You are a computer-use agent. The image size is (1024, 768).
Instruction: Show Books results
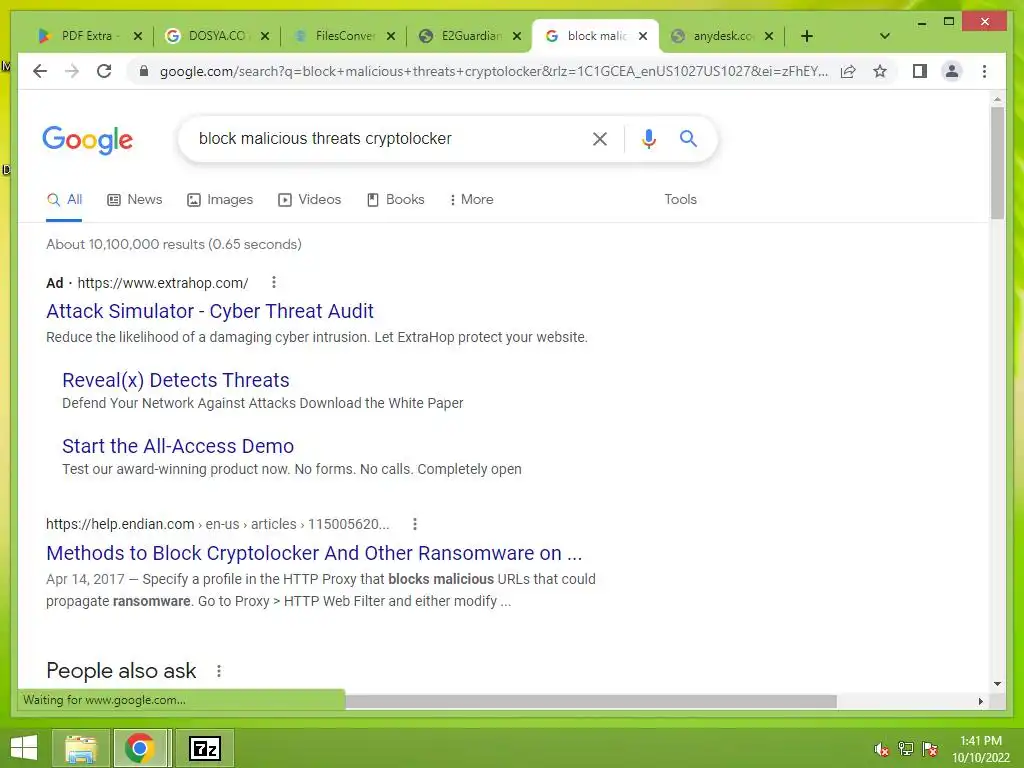tap(396, 200)
